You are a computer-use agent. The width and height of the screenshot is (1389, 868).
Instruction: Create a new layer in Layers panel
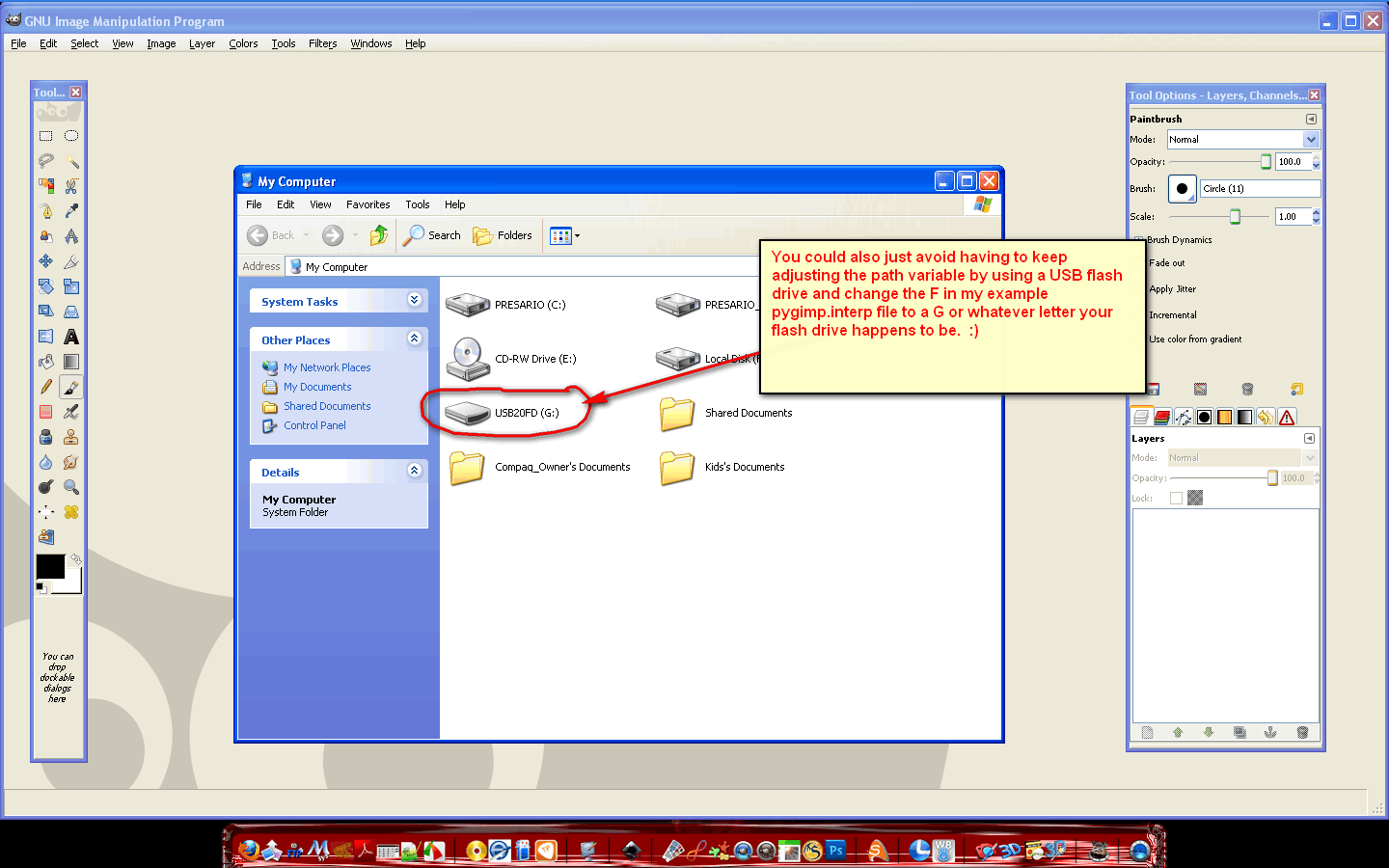(x=1147, y=733)
